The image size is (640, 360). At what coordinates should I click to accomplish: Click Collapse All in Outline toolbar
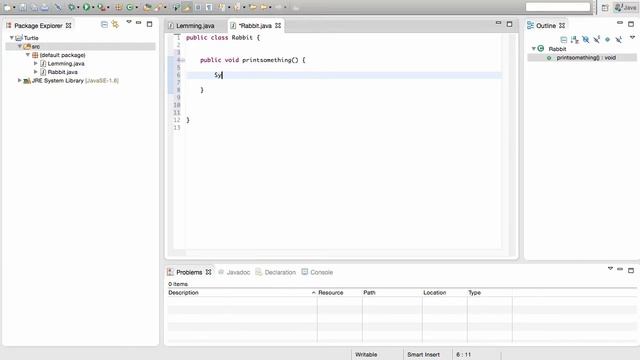coord(564,40)
